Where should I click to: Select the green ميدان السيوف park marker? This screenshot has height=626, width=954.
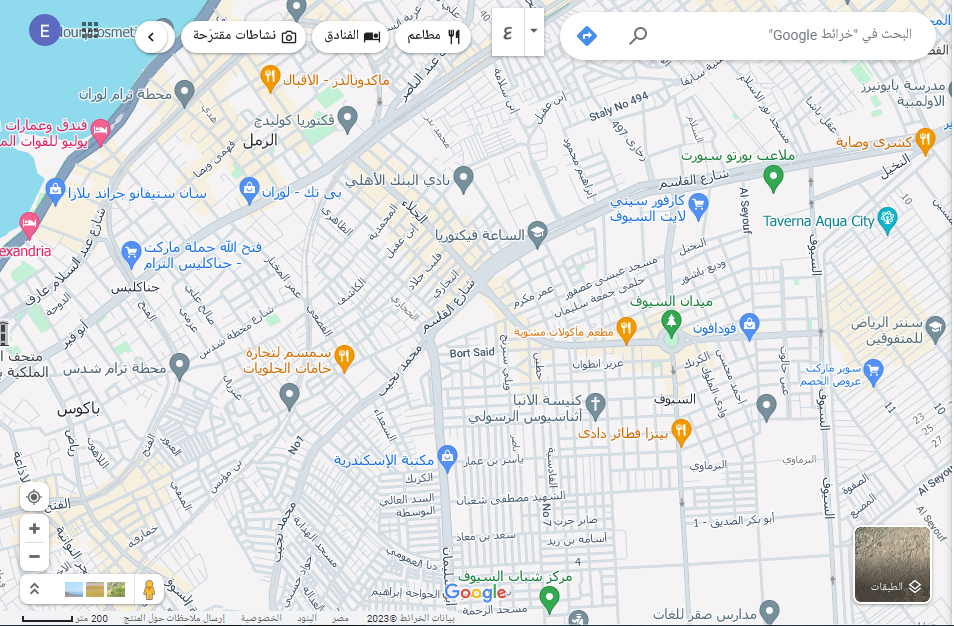click(x=672, y=322)
